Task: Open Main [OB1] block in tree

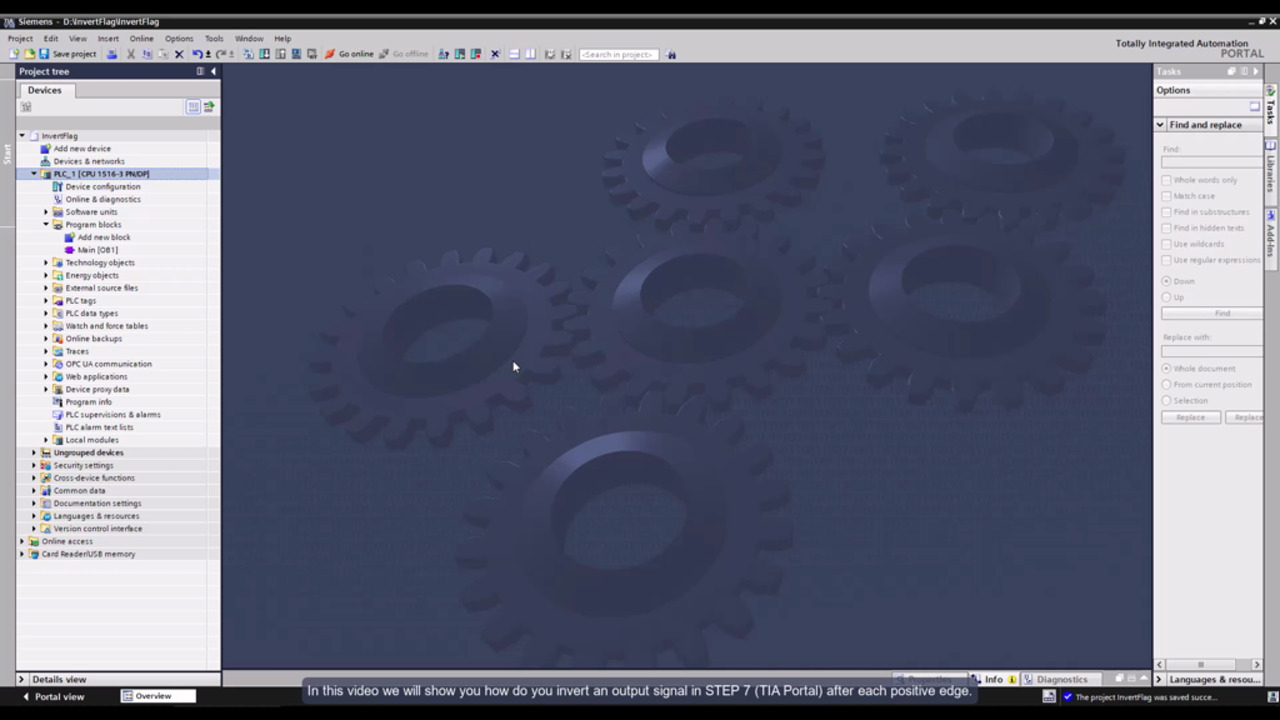Action: pos(97,250)
